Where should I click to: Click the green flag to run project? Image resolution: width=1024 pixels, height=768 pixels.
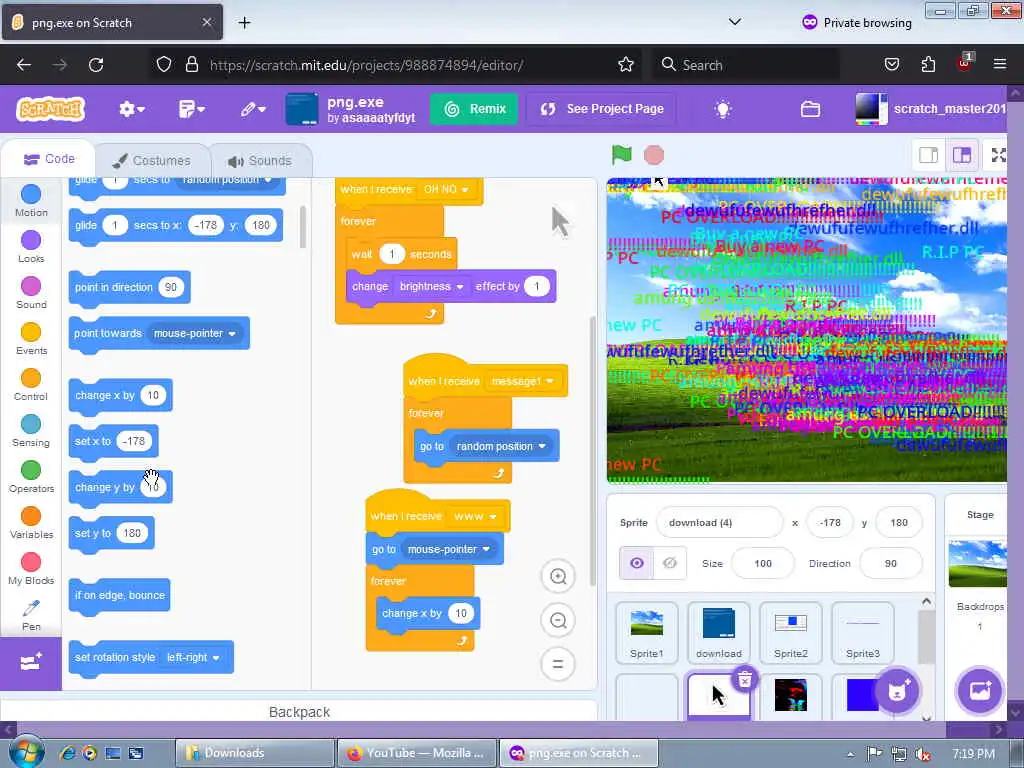tap(622, 155)
